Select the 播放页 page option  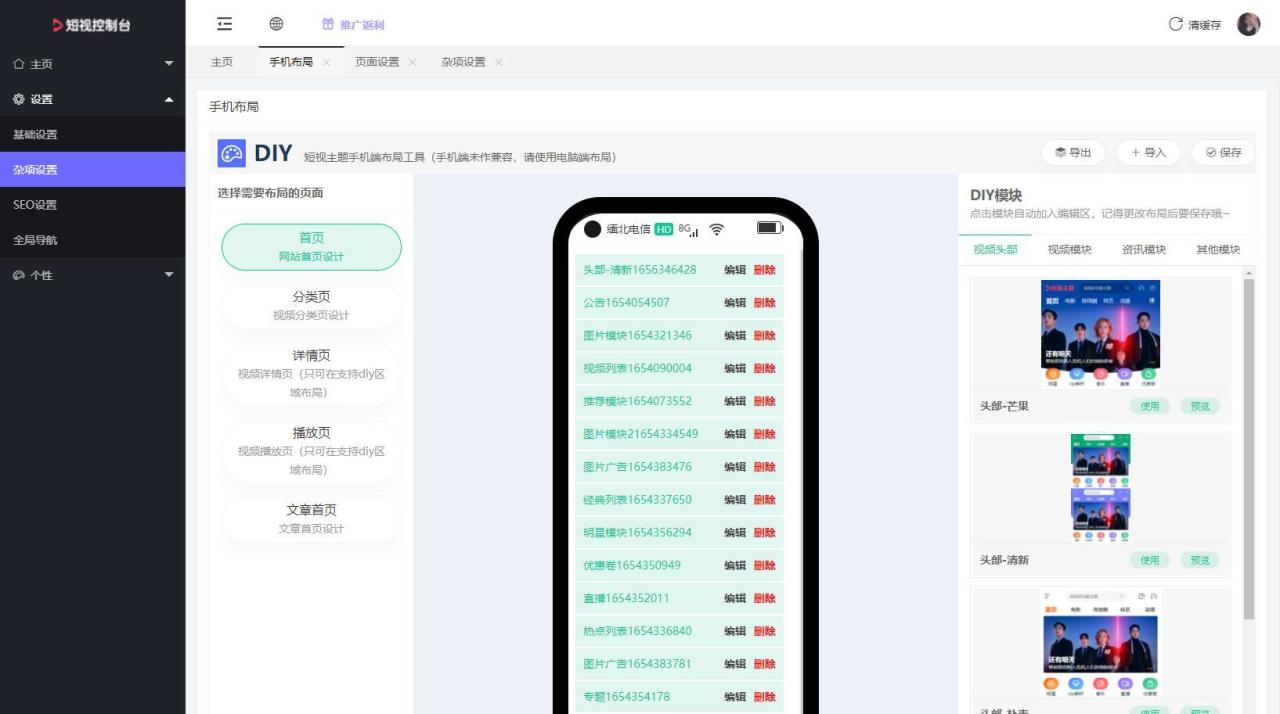310,451
